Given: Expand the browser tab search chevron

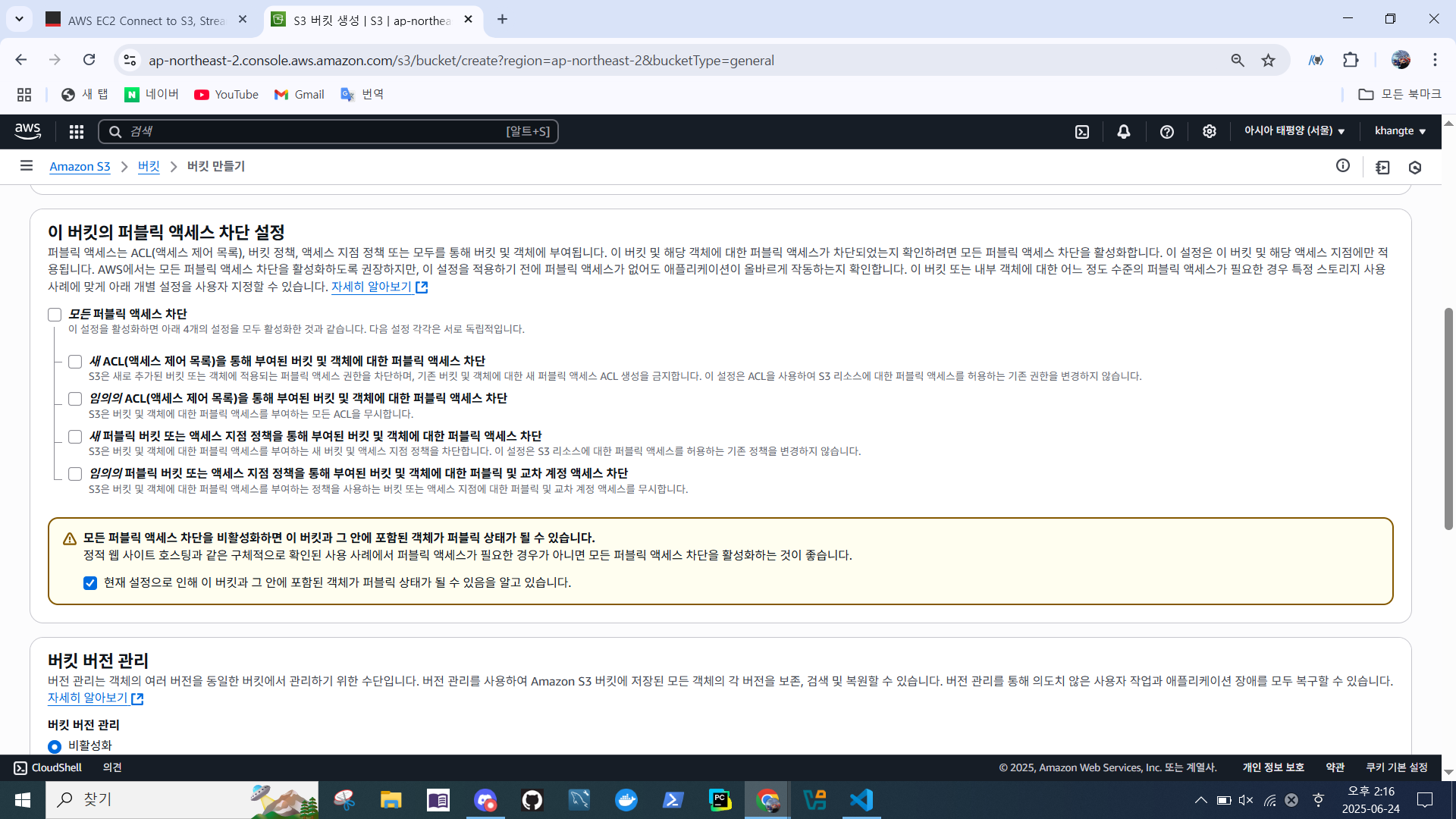Looking at the screenshot, I should (19, 19).
